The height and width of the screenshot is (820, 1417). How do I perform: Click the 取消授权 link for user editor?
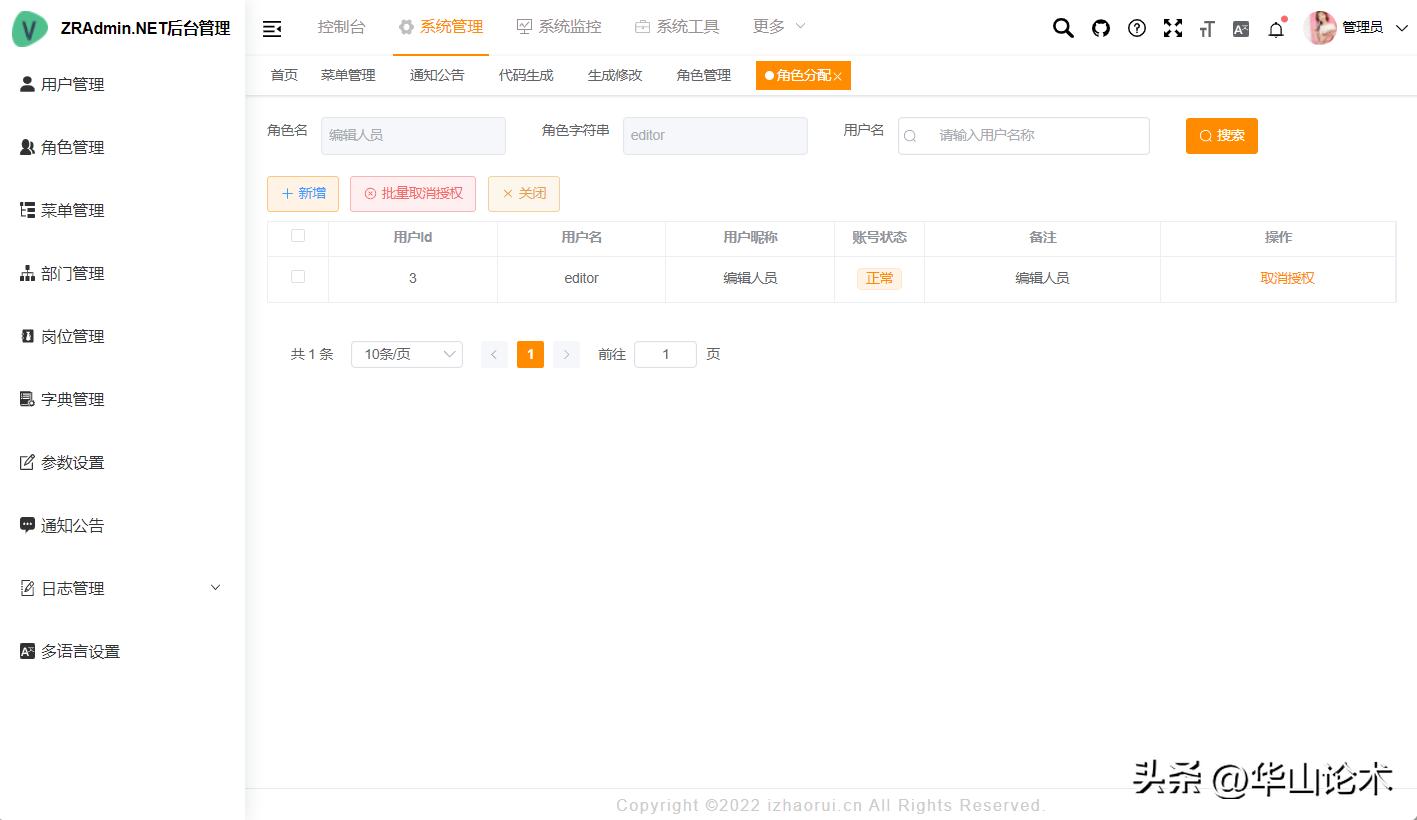point(1287,278)
